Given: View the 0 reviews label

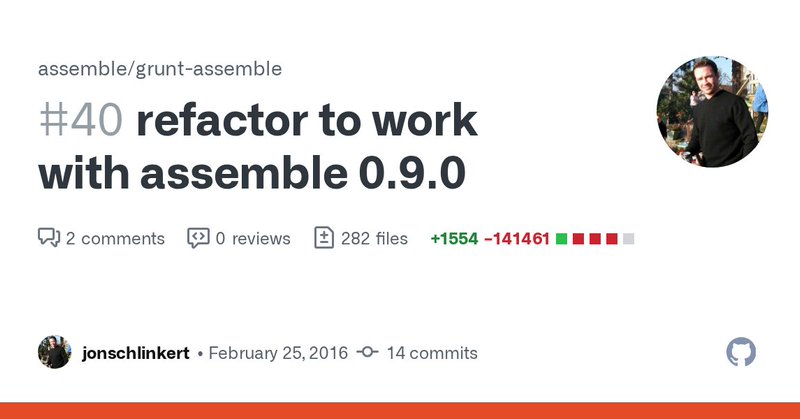Looking at the screenshot, I should pos(253,238).
